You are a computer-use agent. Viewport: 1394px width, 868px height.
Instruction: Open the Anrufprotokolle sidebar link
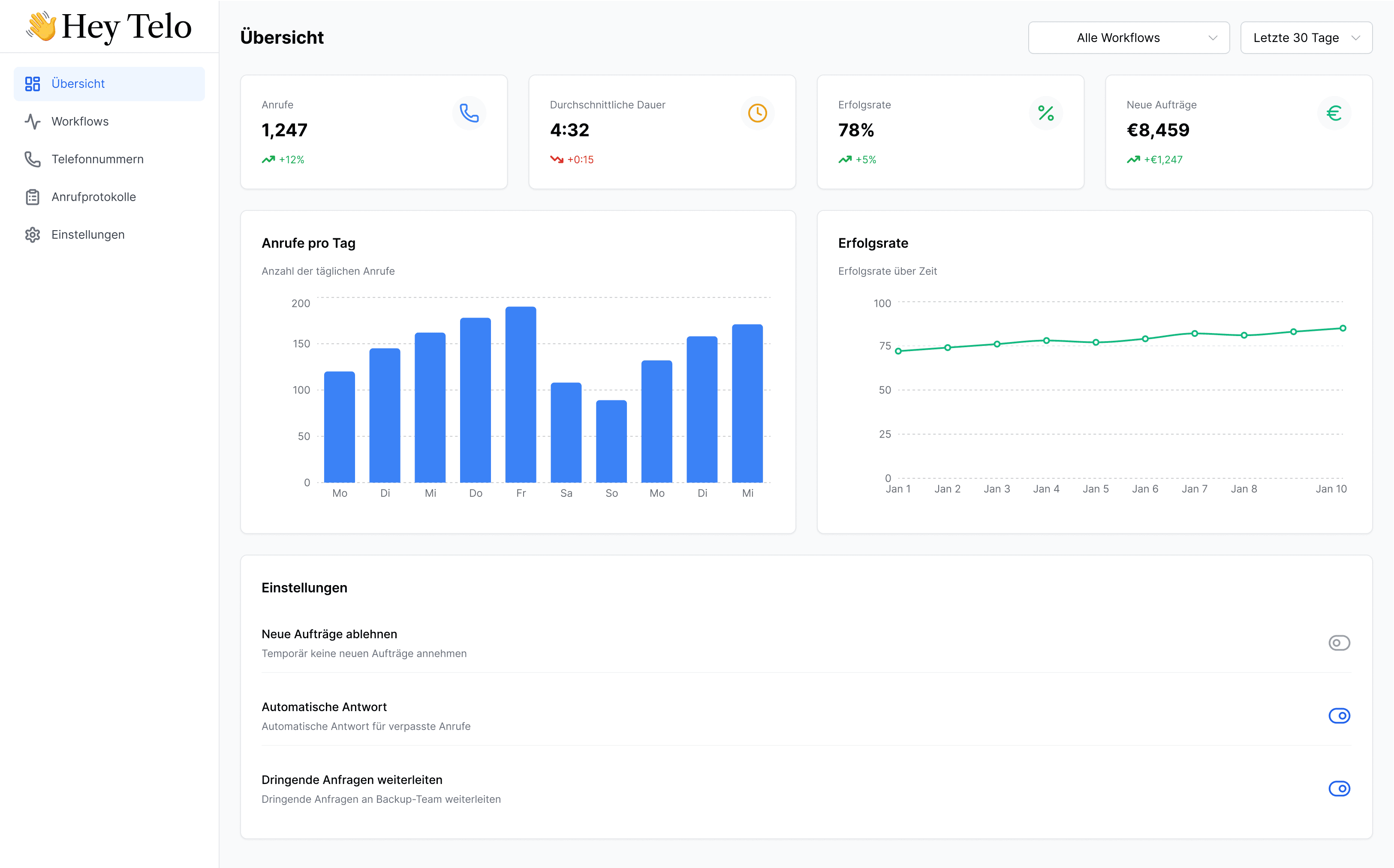click(x=93, y=197)
